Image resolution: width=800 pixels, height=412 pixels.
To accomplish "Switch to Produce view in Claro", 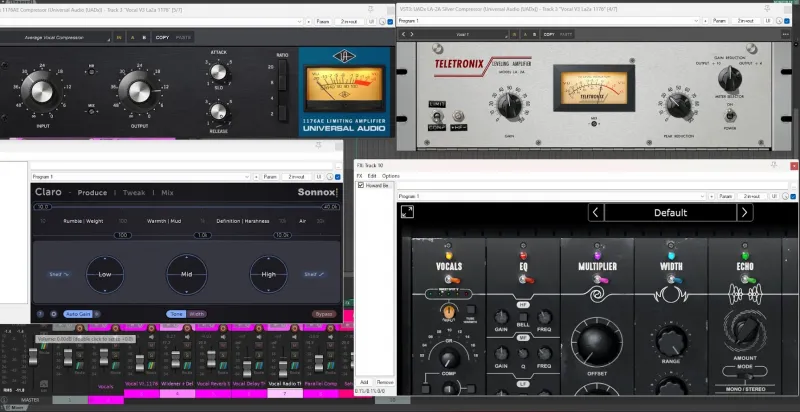I will [92, 193].
